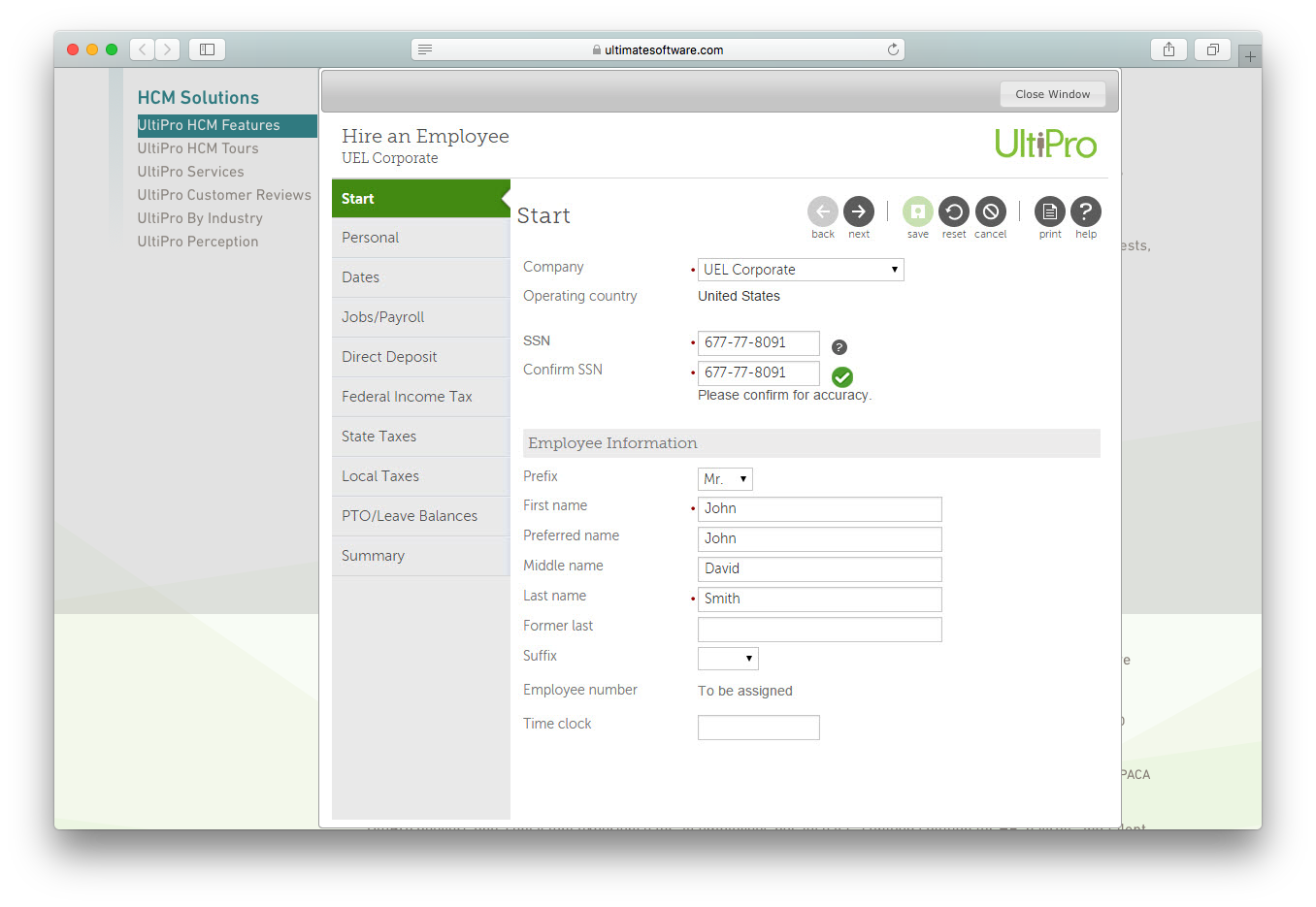The width and height of the screenshot is (1316, 907).
Task: Click the green checkmark beside Confirm SSN
Action: pyautogui.click(x=842, y=377)
